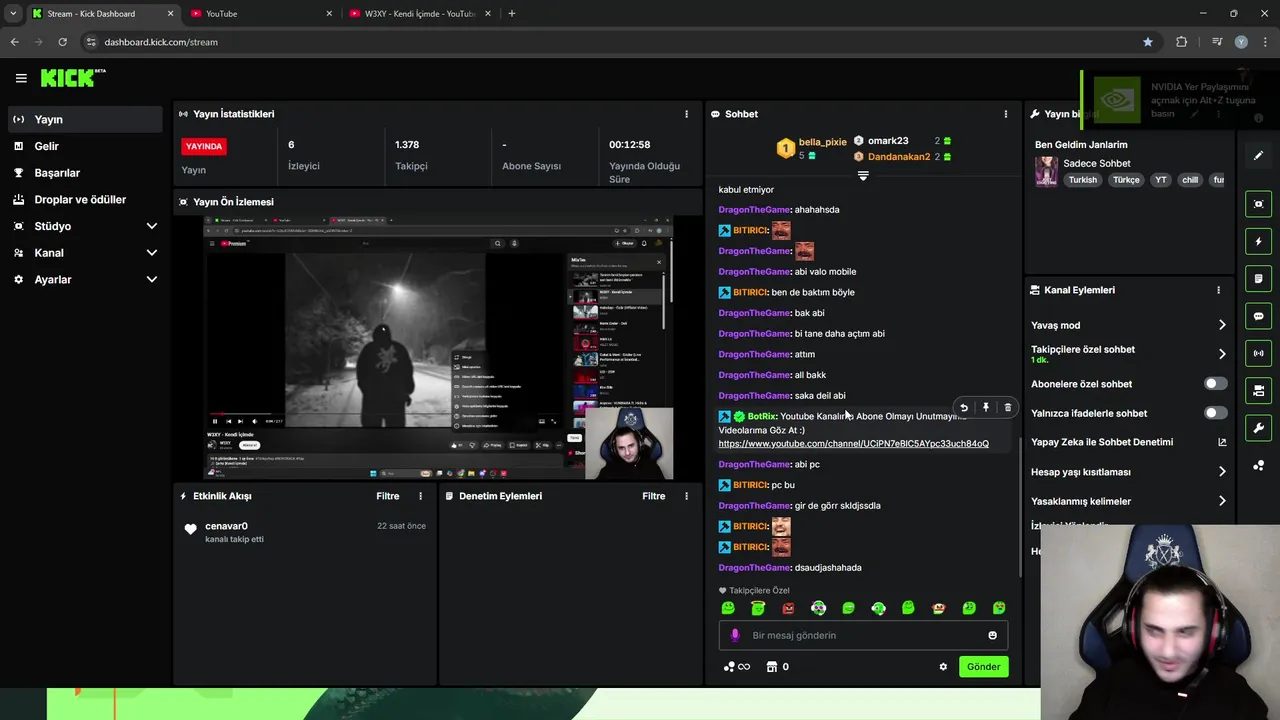
Task: Open Denetim Eylemleri panel options menu
Action: pos(686,496)
